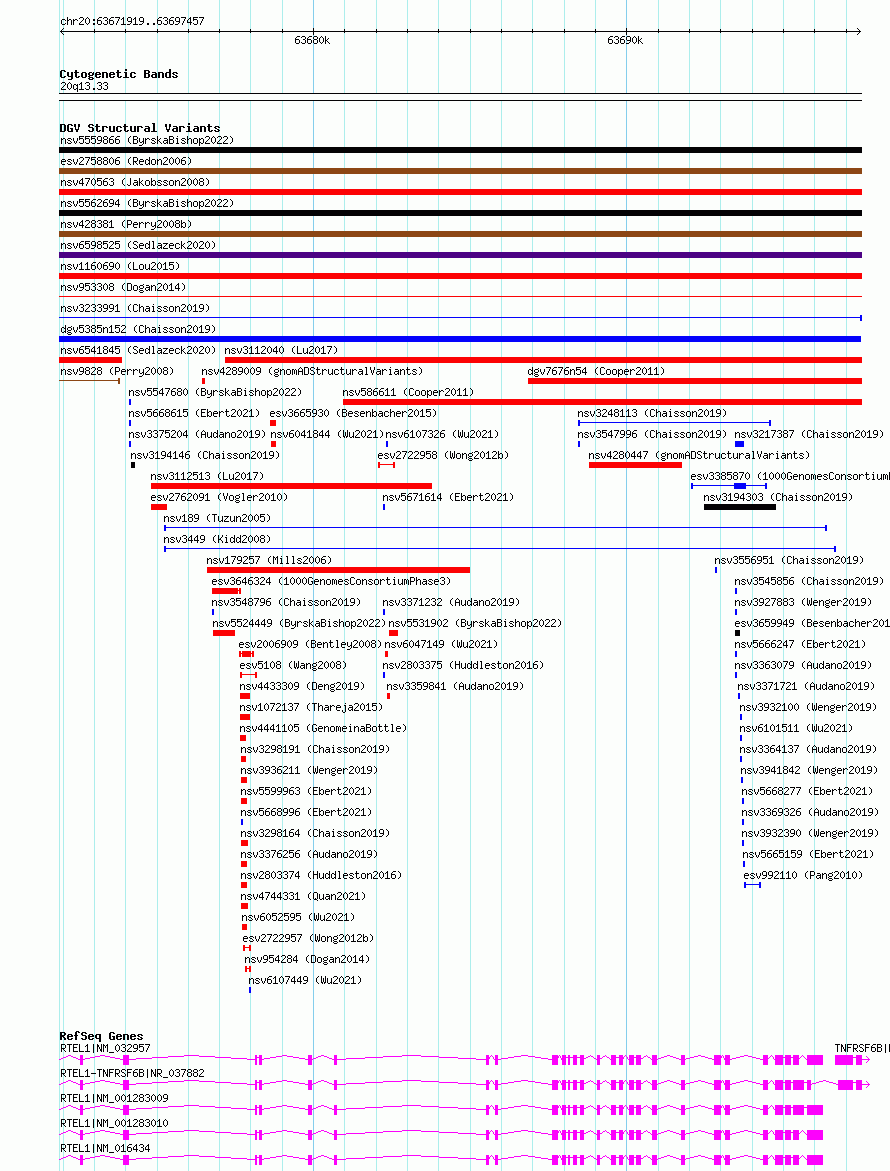Viewport: 890px width, 1171px height.
Task: Click esv992110 (Pang2010) label
Action: (803, 875)
